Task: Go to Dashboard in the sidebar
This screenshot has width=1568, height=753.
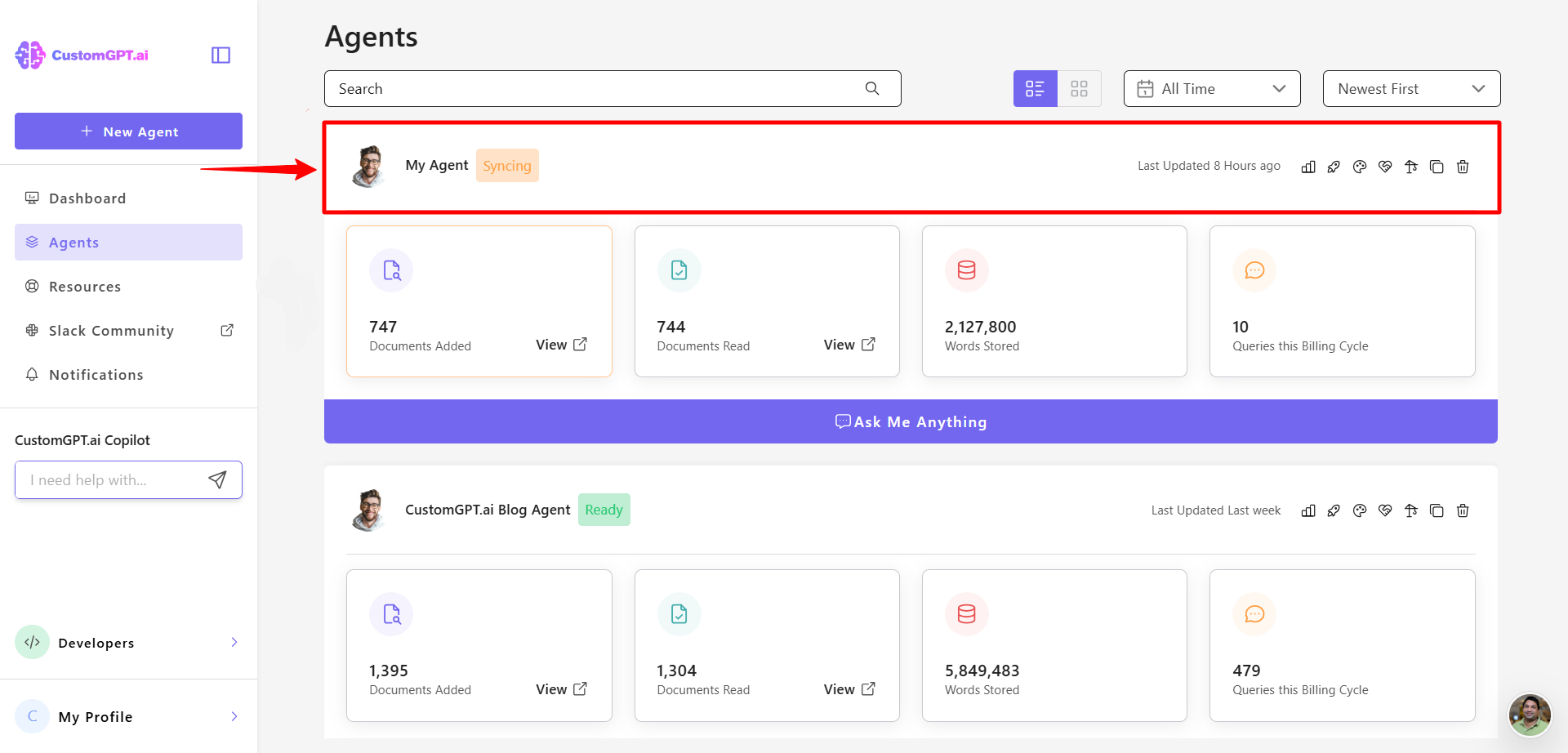Action: 128,198
